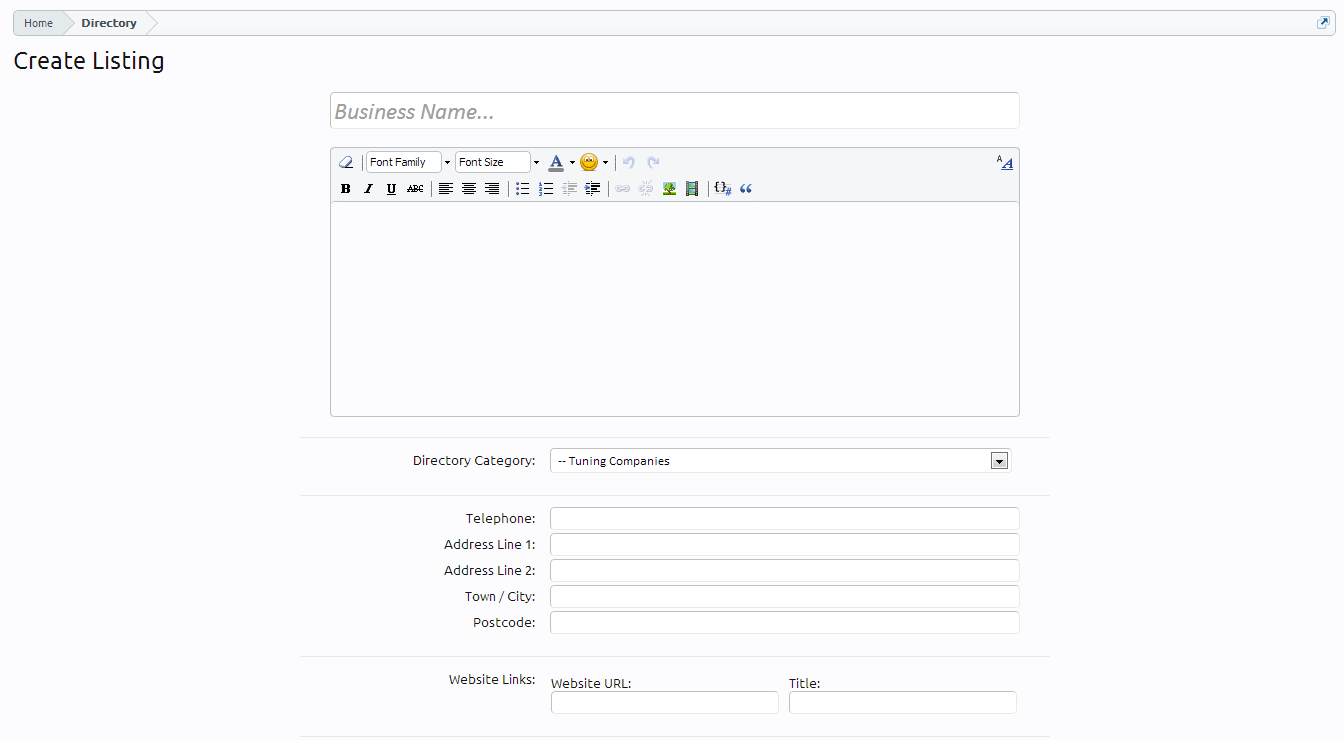Go to Home breadcrumb
Screen dimensions: 1344x740
pos(38,23)
